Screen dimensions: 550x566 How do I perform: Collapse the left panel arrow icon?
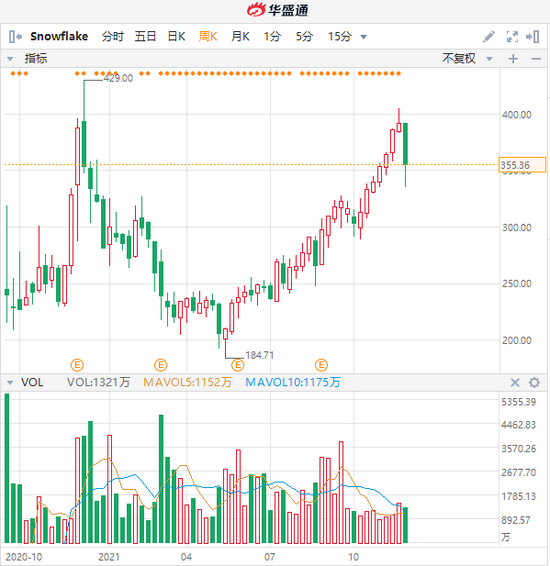(15, 36)
